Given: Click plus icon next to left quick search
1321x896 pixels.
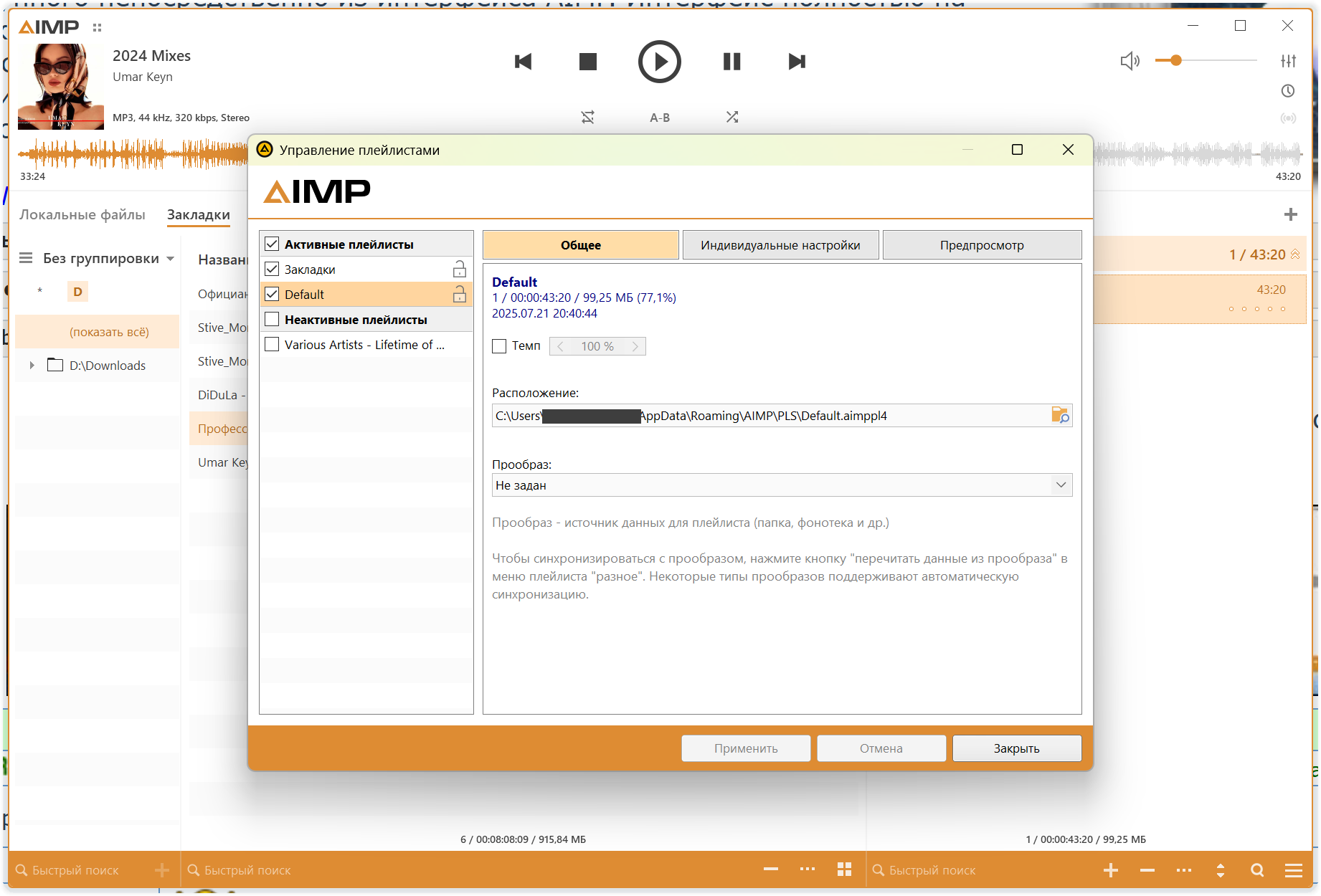Looking at the screenshot, I should pyautogui.click(x=162, y=870).
